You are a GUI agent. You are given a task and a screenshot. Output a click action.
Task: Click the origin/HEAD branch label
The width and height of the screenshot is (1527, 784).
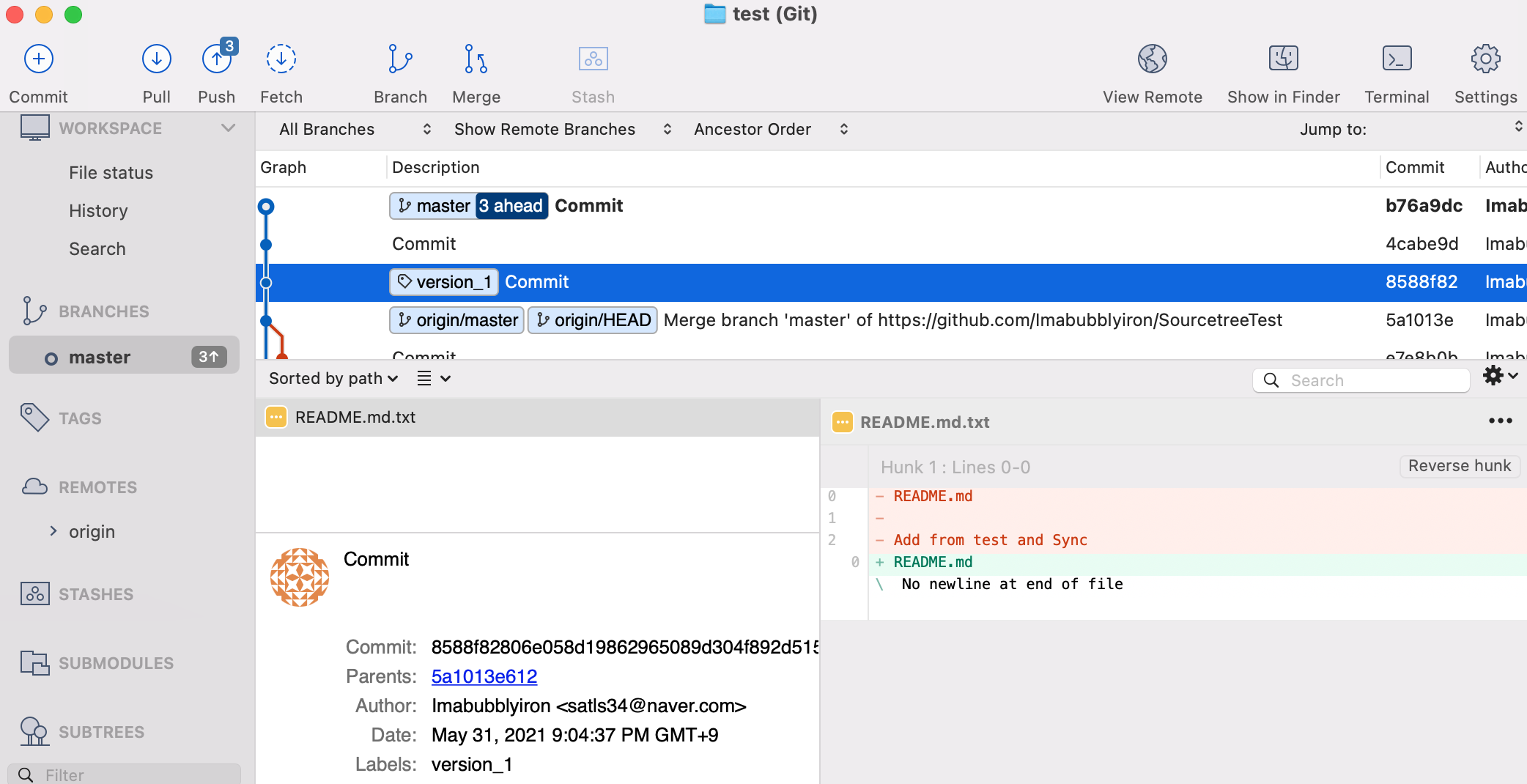coord(593,320)
